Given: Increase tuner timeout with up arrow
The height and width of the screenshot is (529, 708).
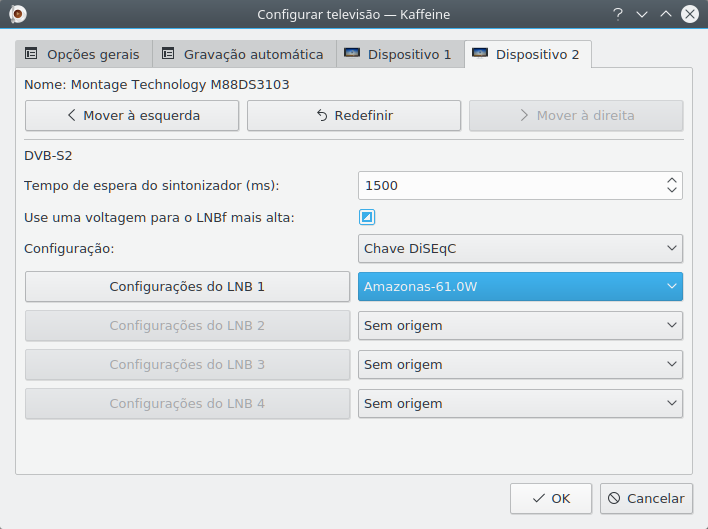Looking at the screenshot, I should pyautogui.click(x=671, y=180).
